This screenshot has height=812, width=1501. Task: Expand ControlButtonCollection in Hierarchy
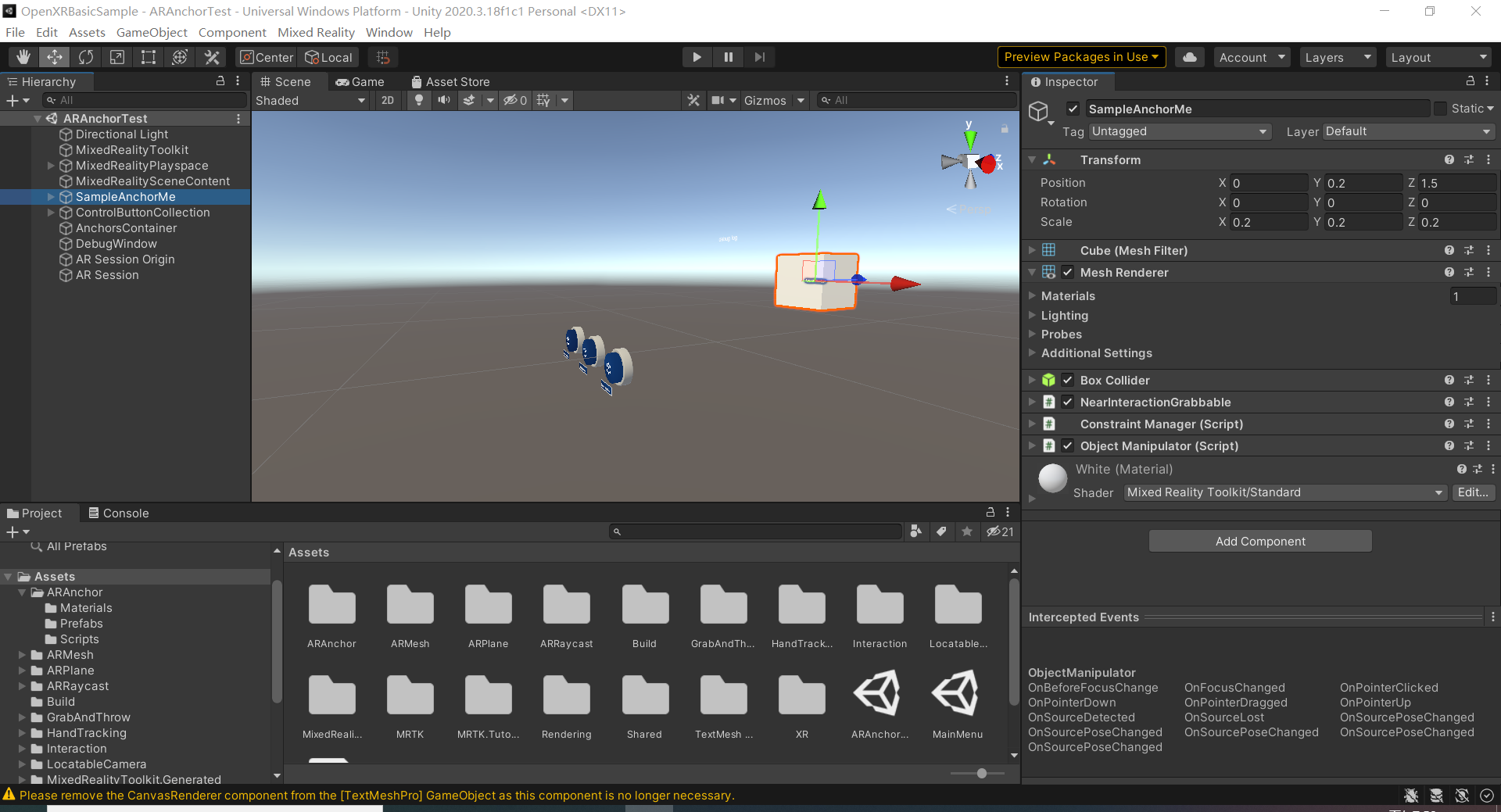coord(51,213)
